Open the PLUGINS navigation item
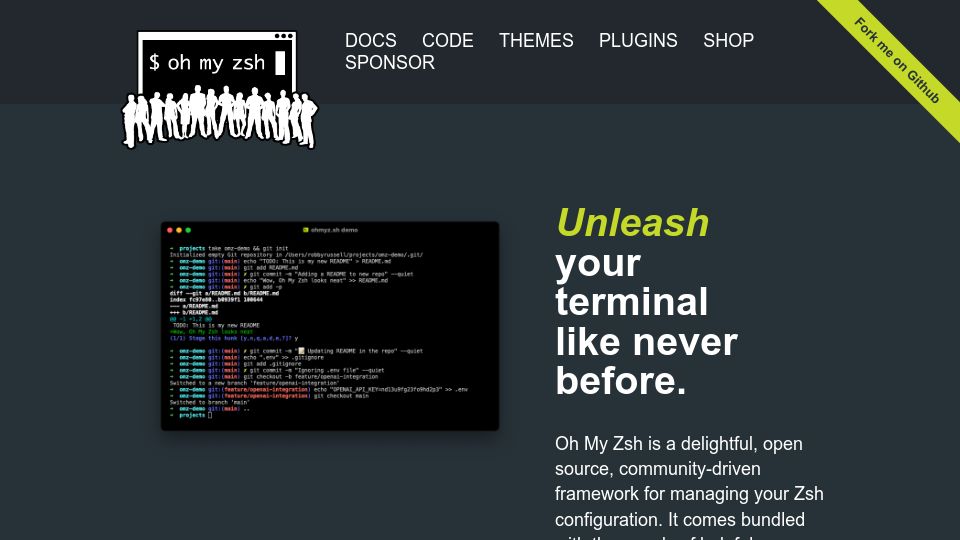Image resolution: width=960 pixels, height=540 pixels. [x=638, y=40]
